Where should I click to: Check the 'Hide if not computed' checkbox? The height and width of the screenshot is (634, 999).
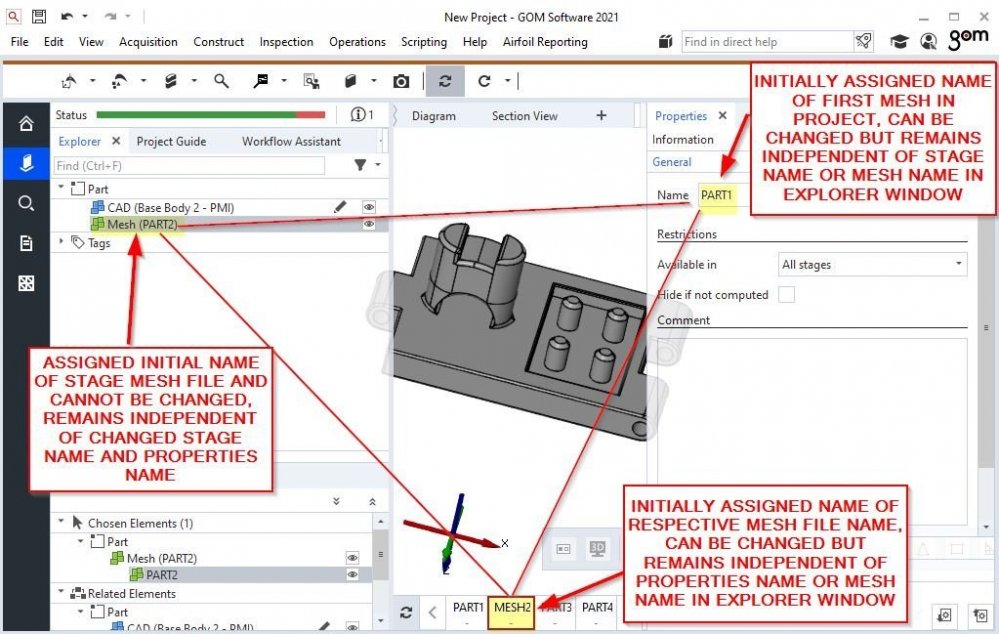pyautogui.click(x=786, y=295)
